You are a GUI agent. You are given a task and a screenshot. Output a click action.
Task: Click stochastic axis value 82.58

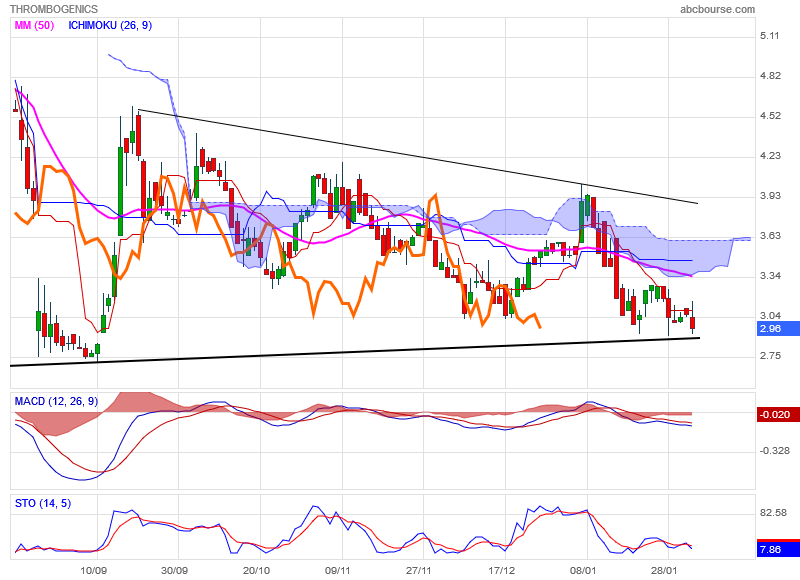773,513
